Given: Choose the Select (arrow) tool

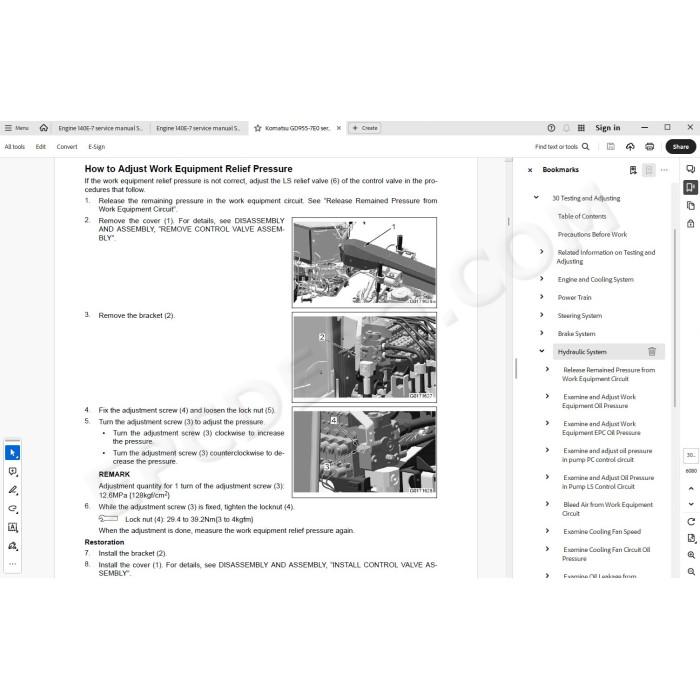Looking at the screenshot, I should [x=12, y=453].
